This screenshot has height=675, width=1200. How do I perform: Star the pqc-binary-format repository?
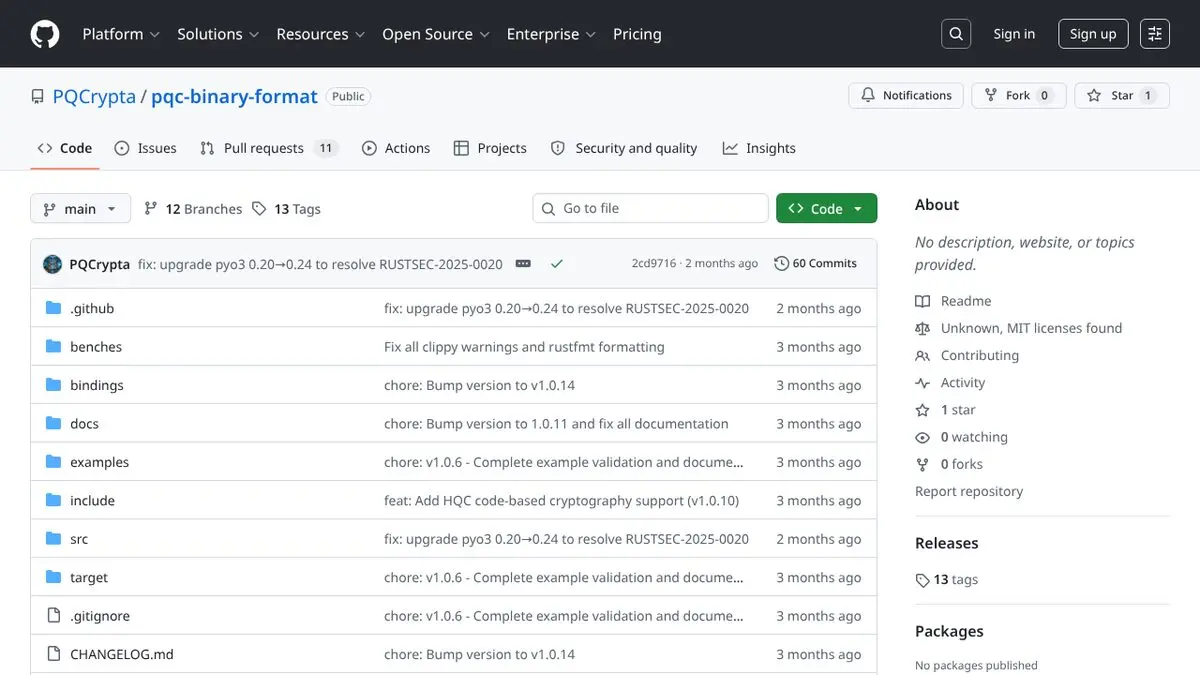click(x=1121, y=95)
